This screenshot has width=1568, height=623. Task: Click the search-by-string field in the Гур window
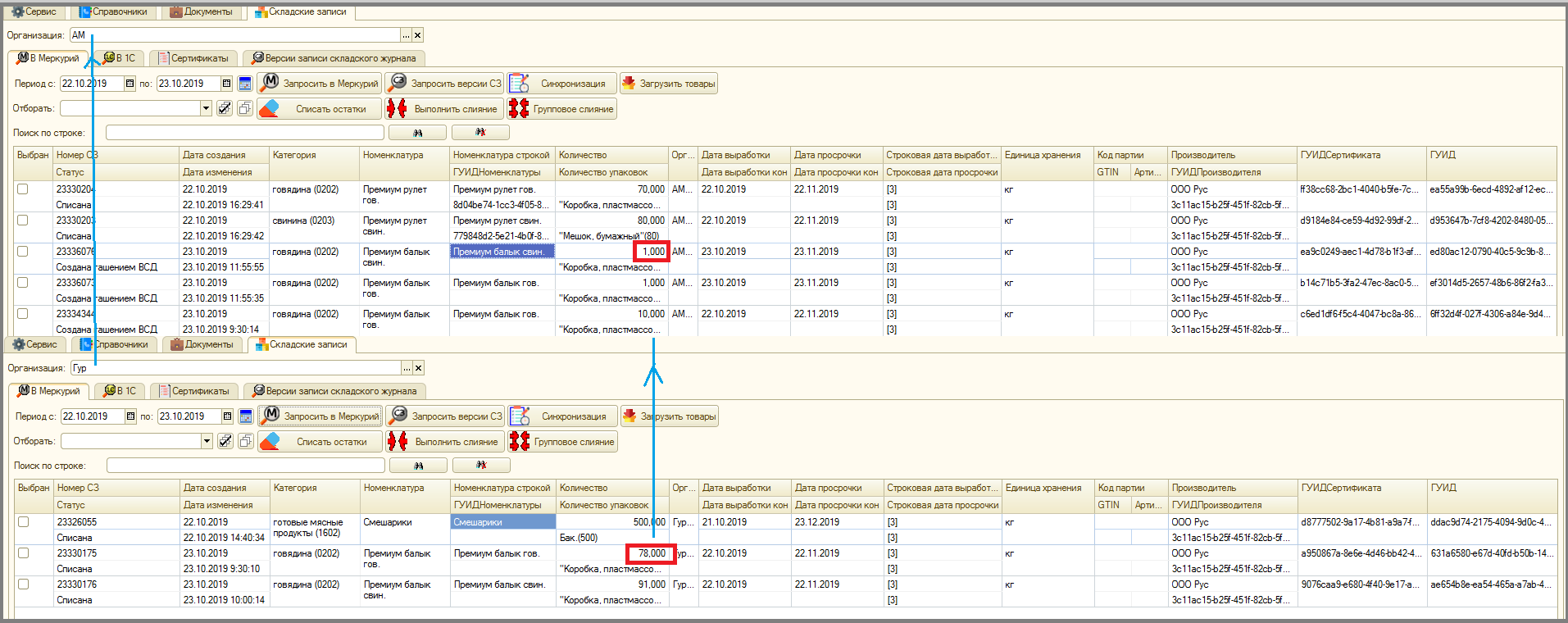246,466
